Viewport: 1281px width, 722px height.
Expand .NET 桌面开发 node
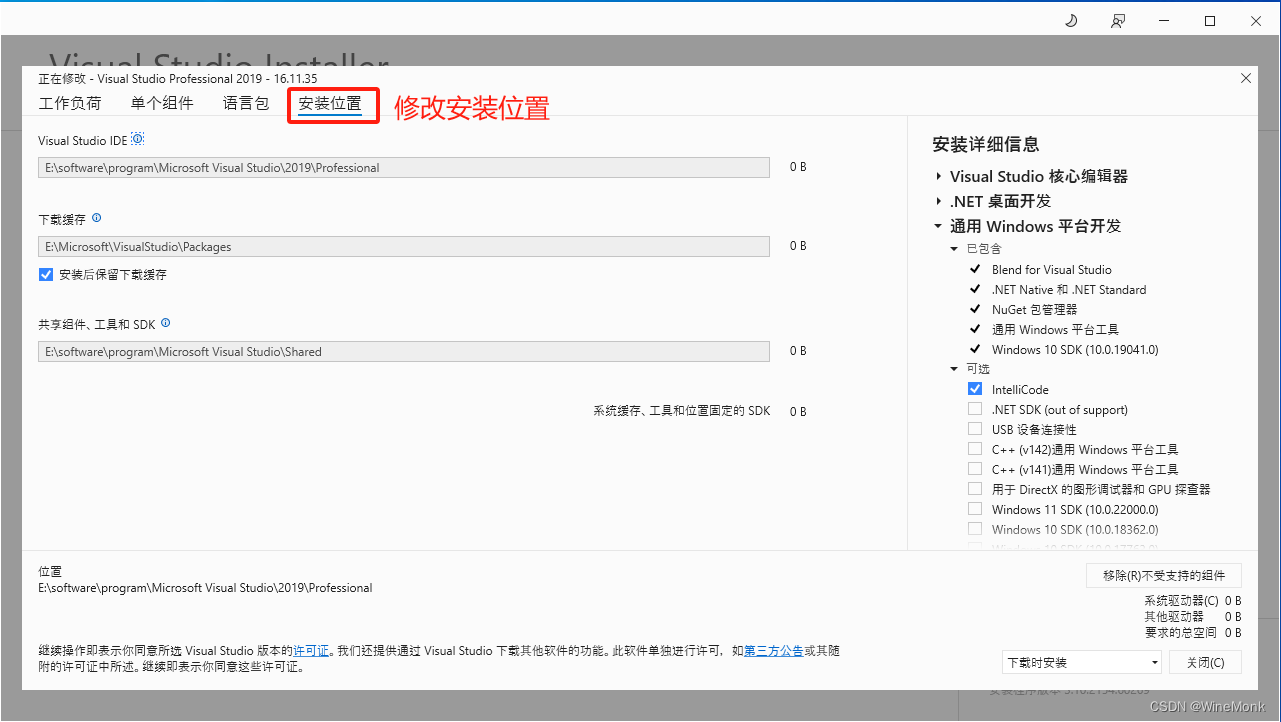pyautogui.click(x=939, y=201)
